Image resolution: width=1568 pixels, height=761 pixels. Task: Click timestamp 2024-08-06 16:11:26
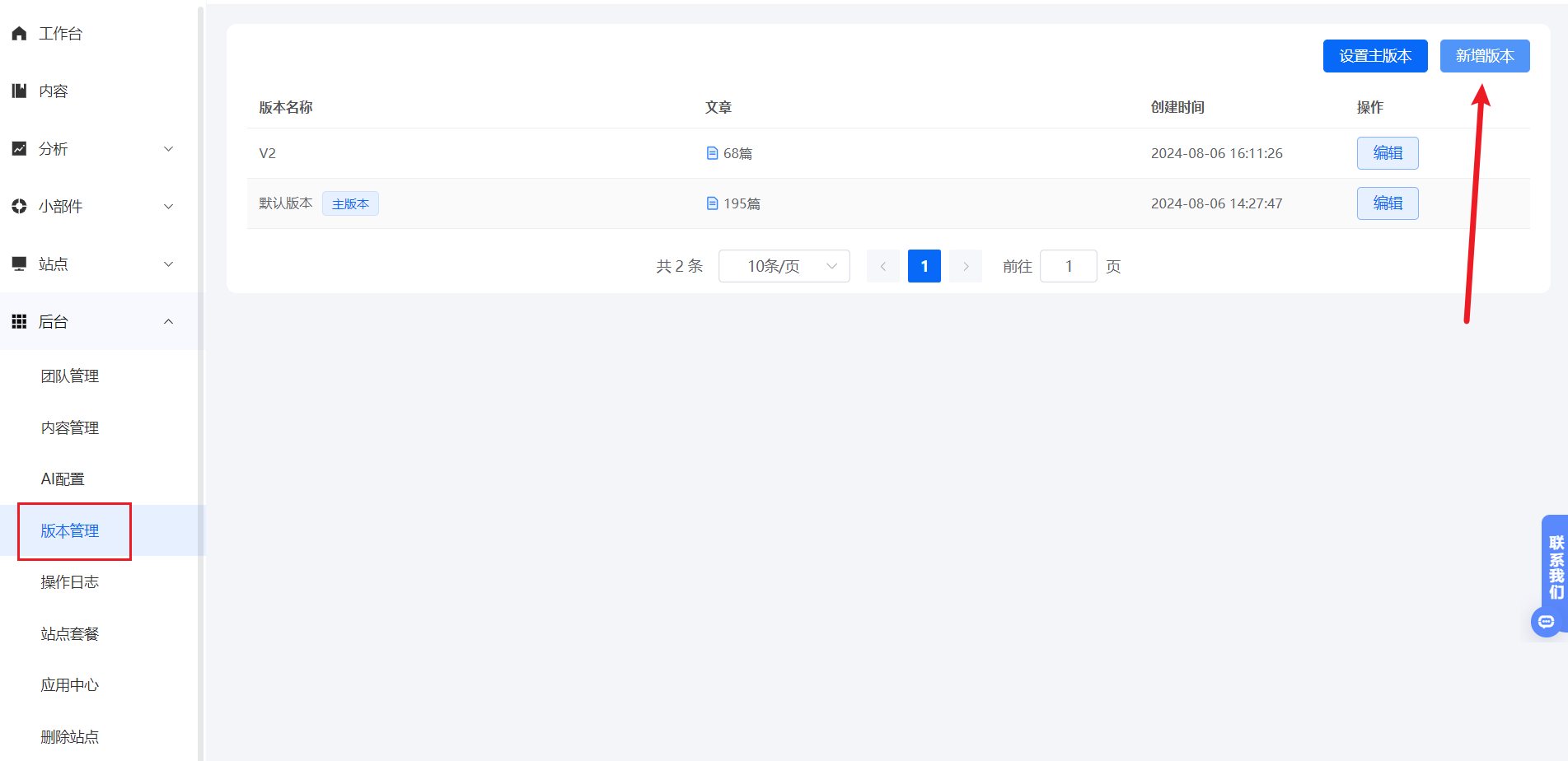click(1216, 153)
